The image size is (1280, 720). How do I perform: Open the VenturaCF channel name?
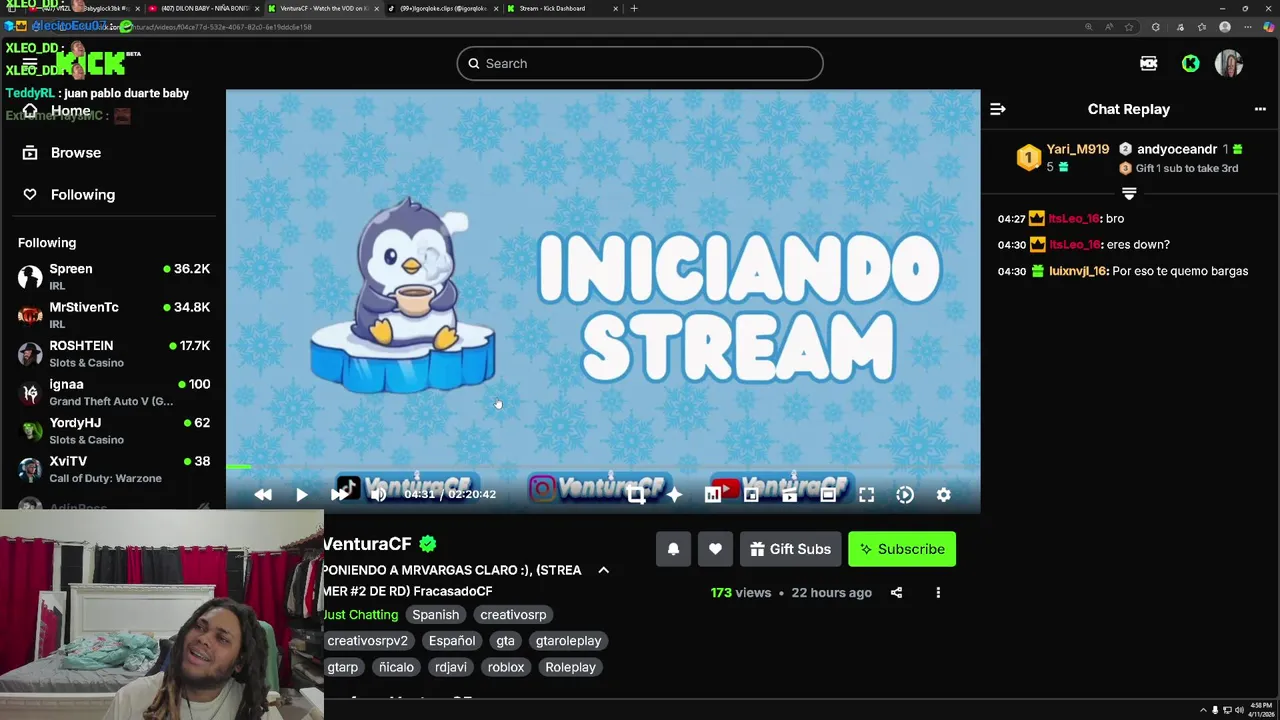coord(367,544)
